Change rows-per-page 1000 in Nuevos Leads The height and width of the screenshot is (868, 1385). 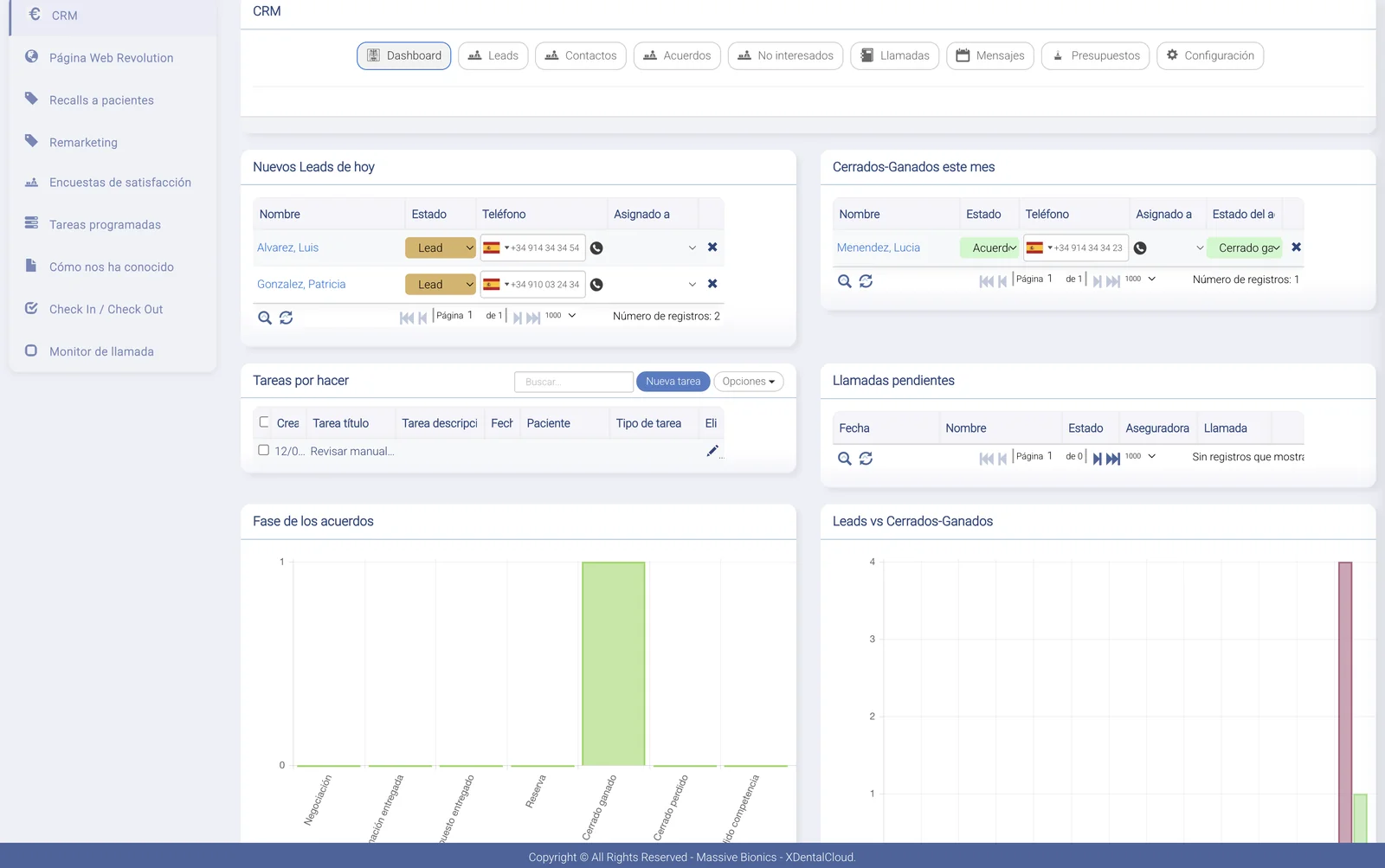click(561, 316)
